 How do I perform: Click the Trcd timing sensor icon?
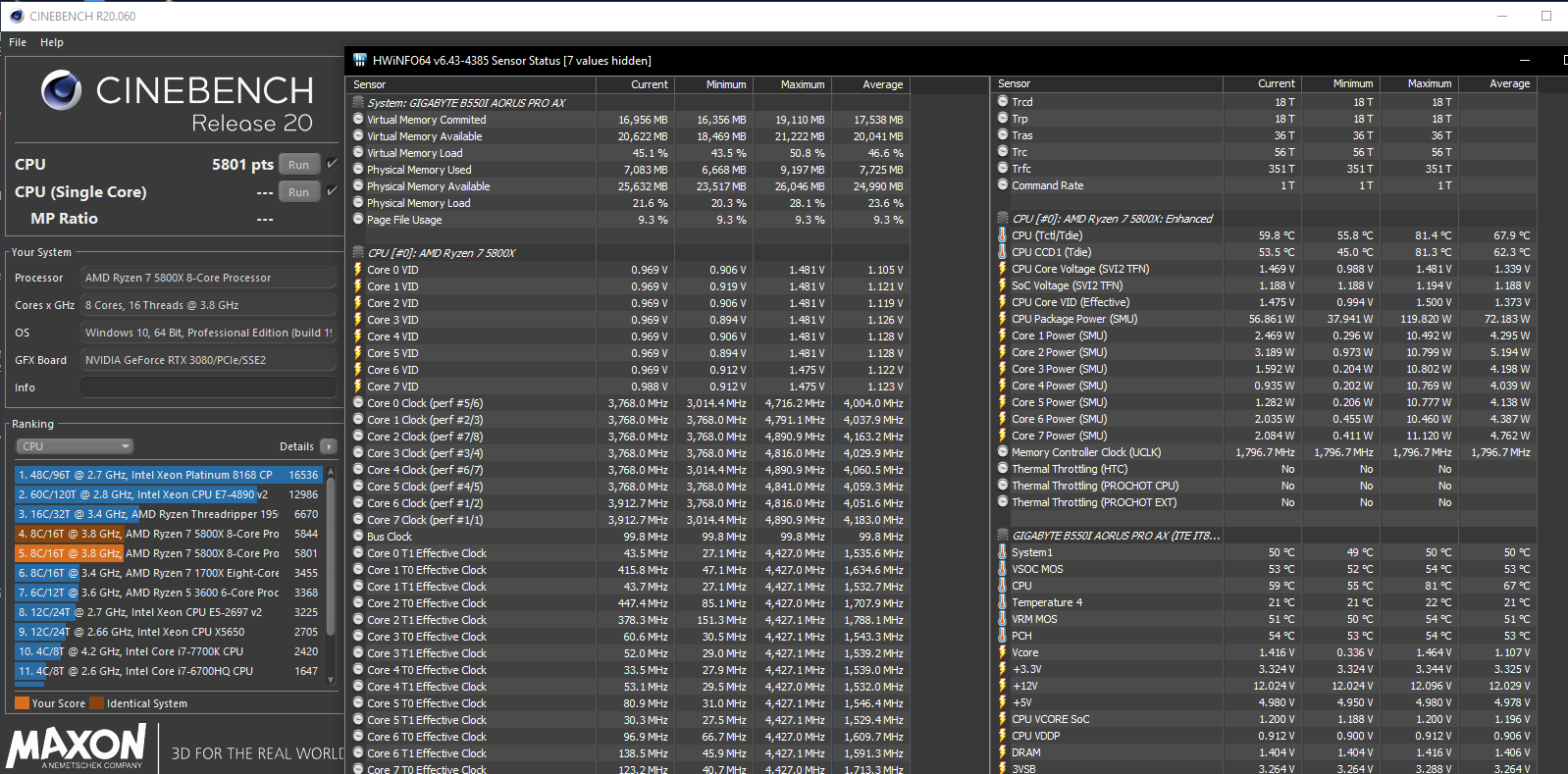click(1003, 102)
